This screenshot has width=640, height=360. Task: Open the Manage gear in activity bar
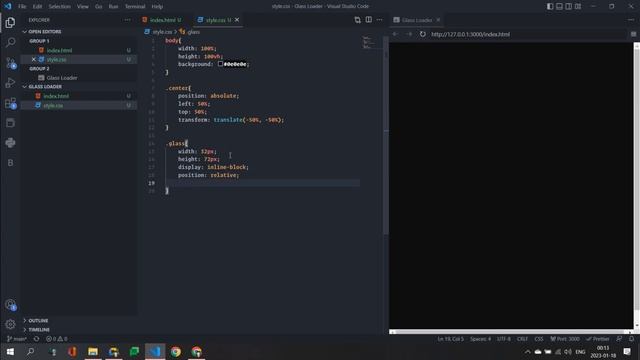10,324
